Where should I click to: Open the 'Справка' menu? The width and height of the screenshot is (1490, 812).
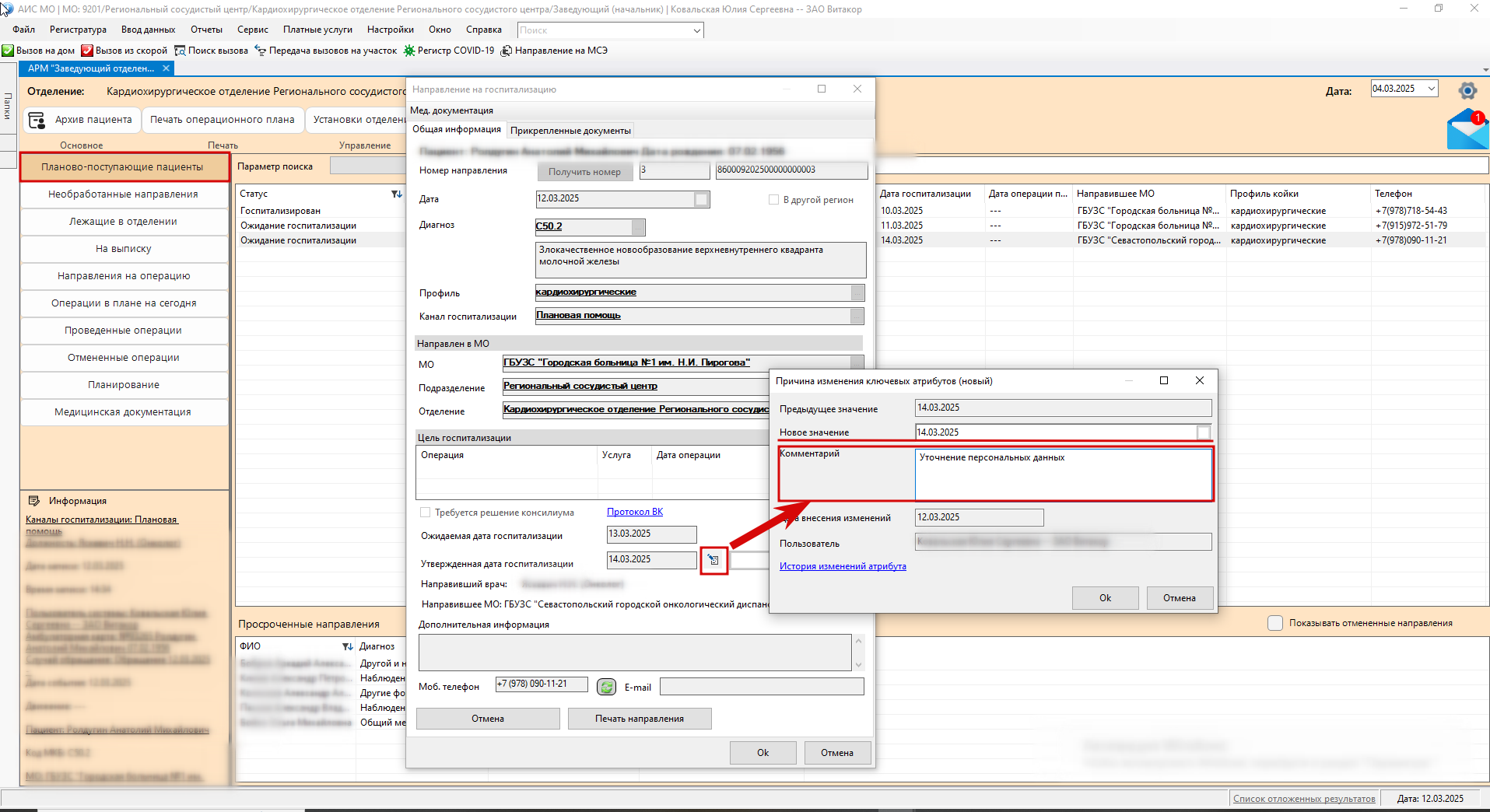[x=483, y=30]
